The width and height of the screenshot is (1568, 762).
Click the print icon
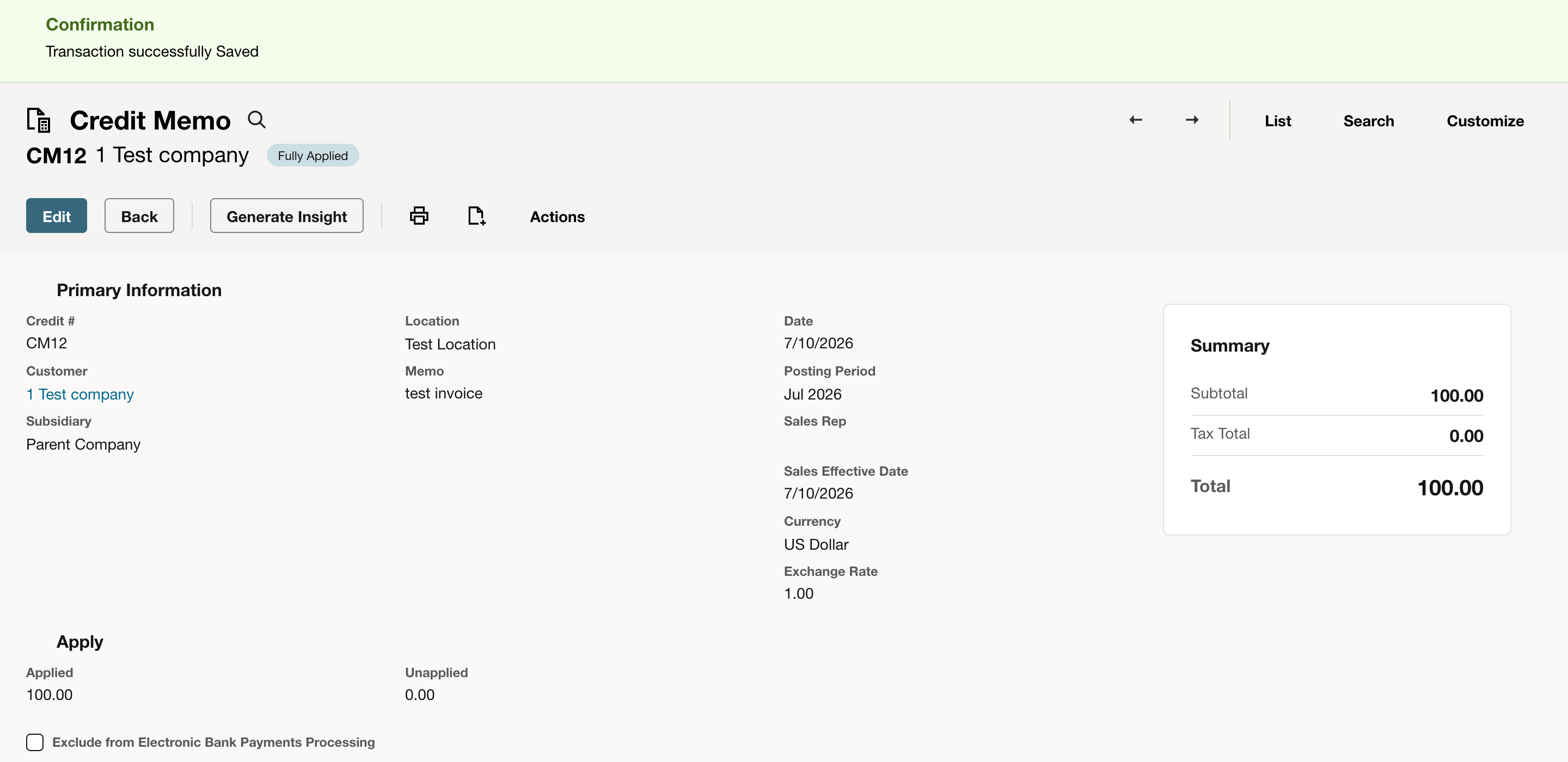[x=419, y=216]
